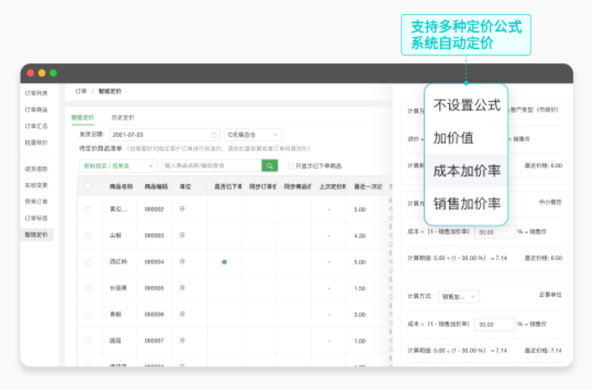Open 异常订单 in the sidebar
This screenshot has width=592, height=390.
36,202
